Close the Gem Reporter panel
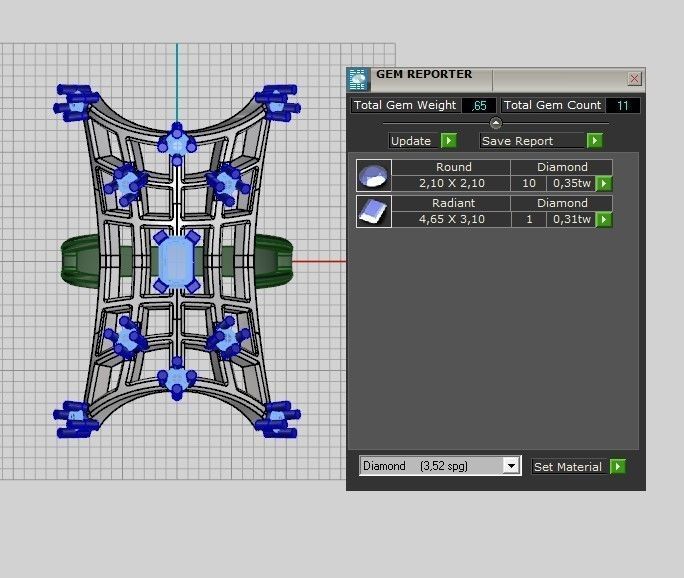The height and width of the screenshot is (578, 684). [634, 79]
